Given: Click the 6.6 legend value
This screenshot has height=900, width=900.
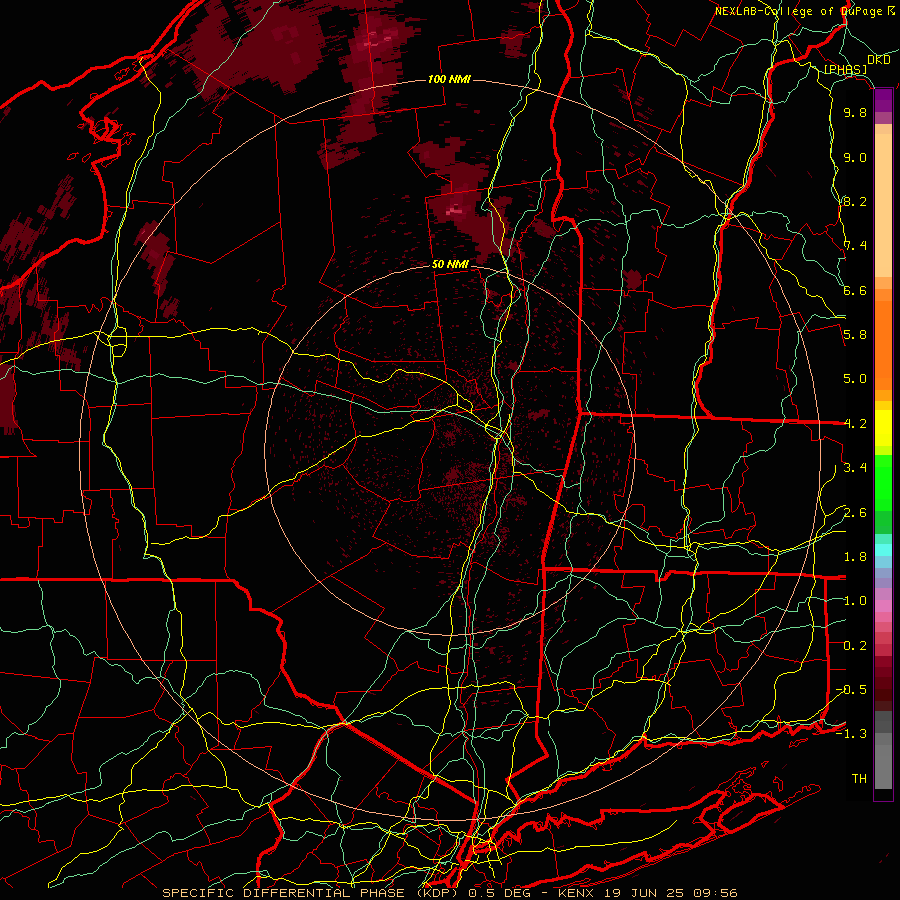Looking at the screenshot, I should tap(855, 290).
